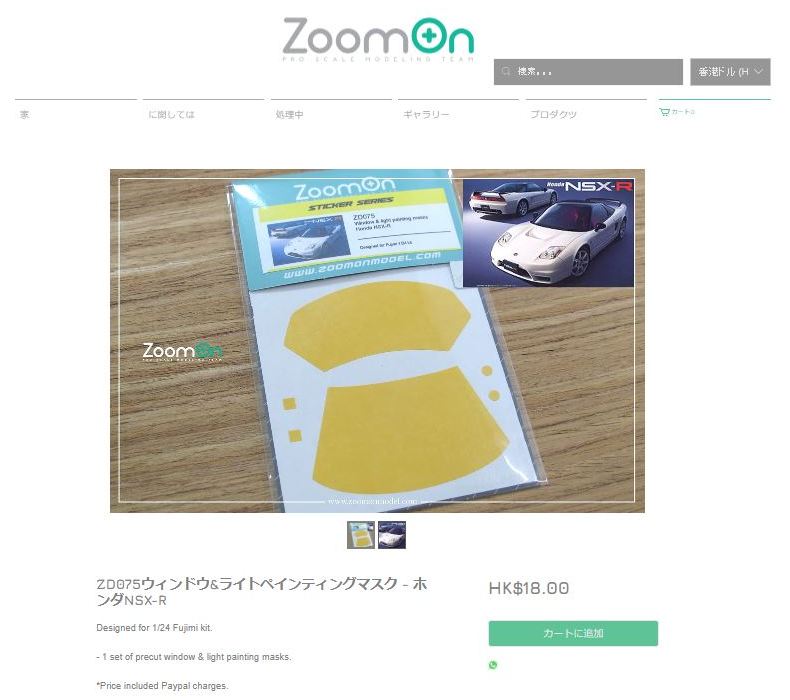Open the 家 home menu item
Image resolution: width=790 pixels, height=700 pixels.
24,114
